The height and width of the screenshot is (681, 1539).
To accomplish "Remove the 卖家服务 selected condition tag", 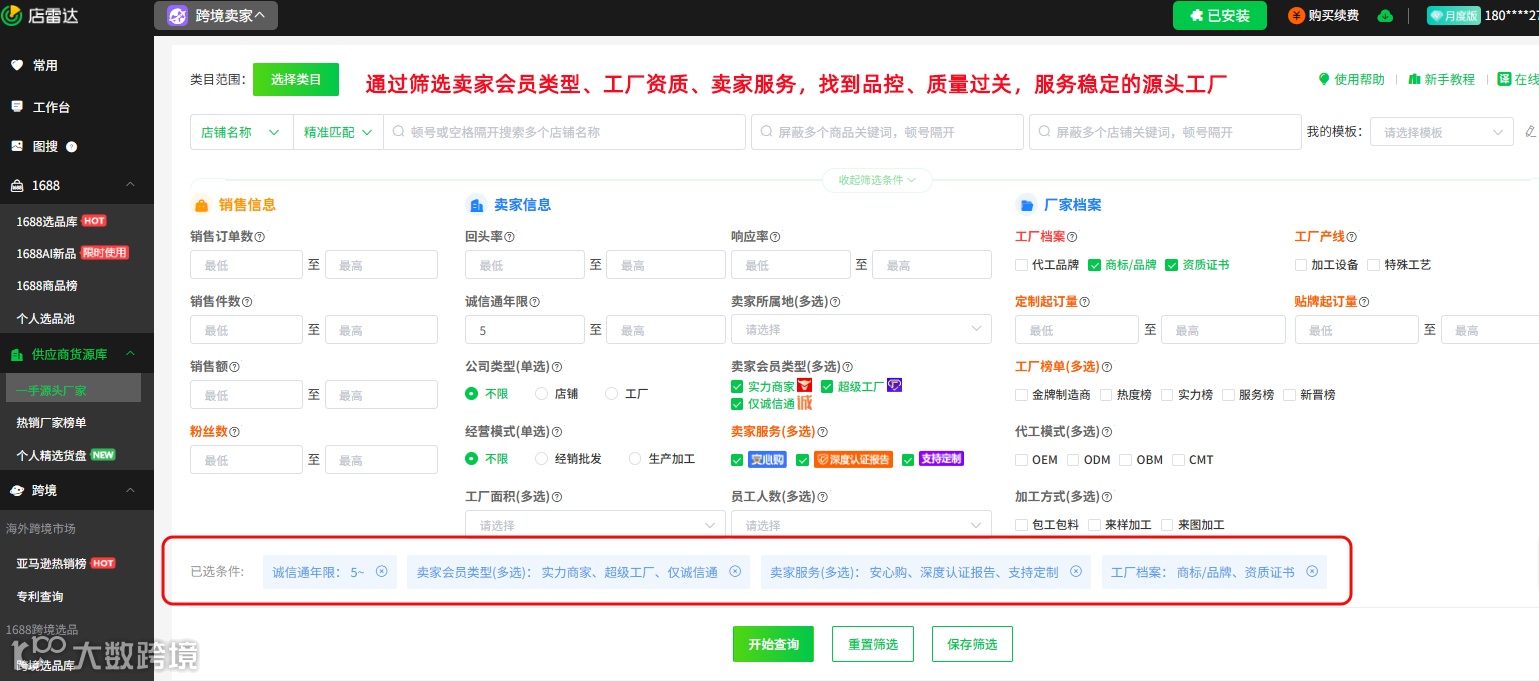I will [x=1075, y=571].
